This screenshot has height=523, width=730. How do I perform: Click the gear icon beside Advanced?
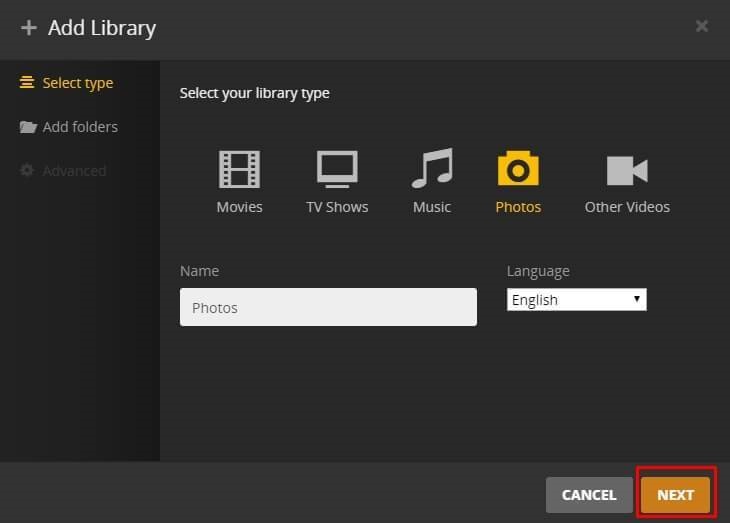(x=28, y=171)
